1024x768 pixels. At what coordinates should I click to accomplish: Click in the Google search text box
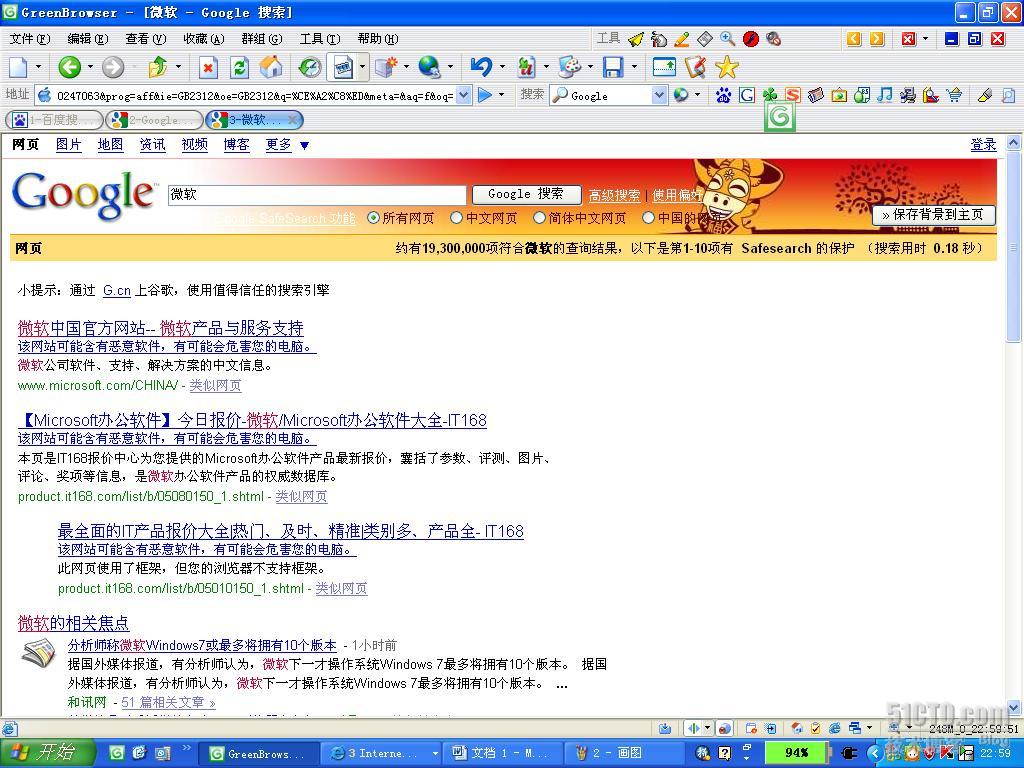317,194
